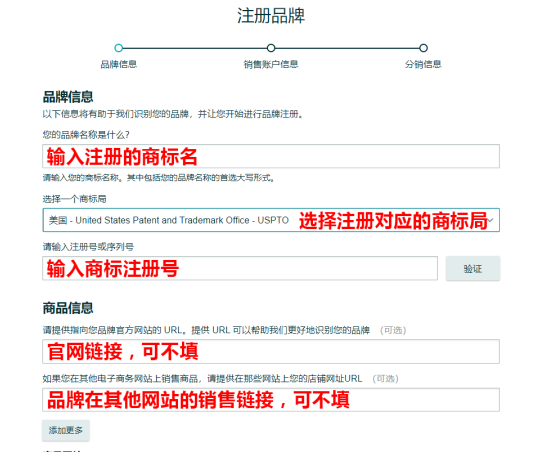The image size is (546, 452).
Task: Select the 品牌信息 step circle
Action: tap(119, 48)
